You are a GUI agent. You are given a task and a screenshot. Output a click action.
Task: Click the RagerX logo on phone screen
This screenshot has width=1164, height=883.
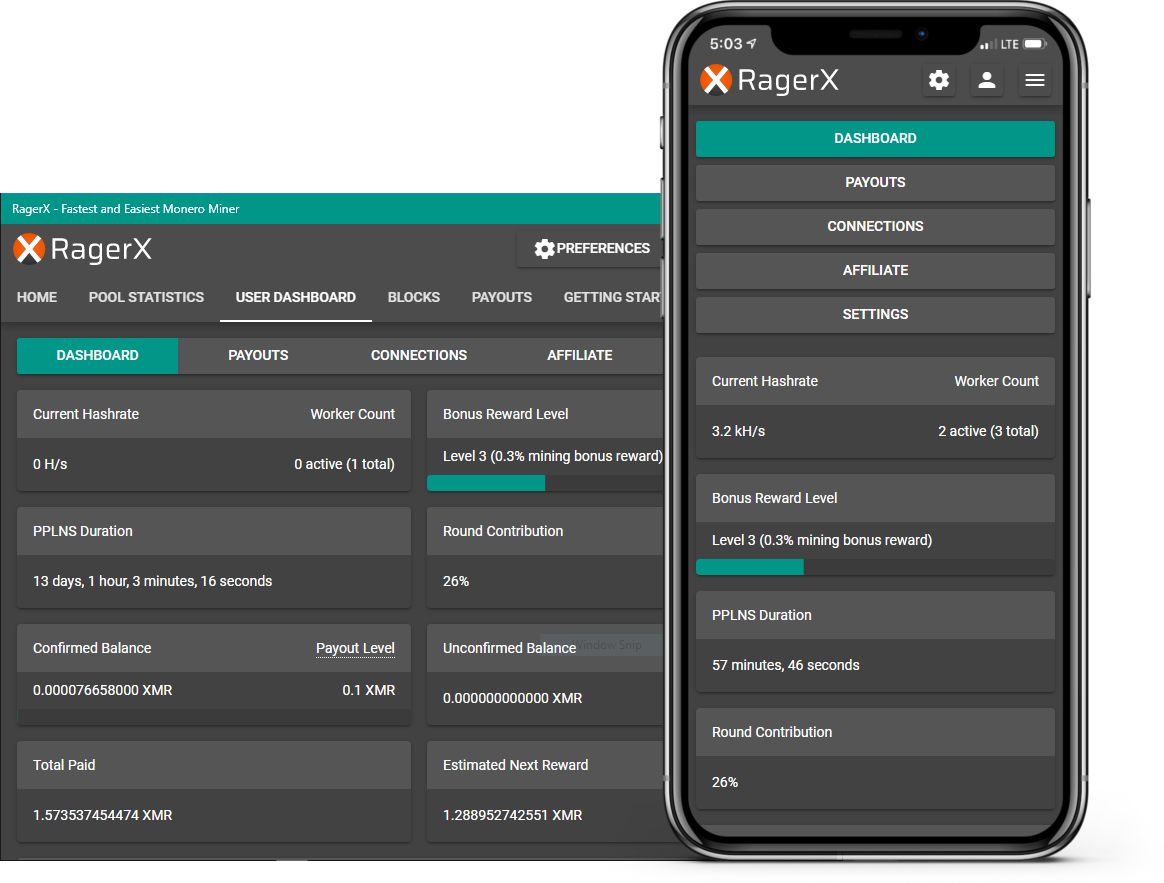pos(770,80)
